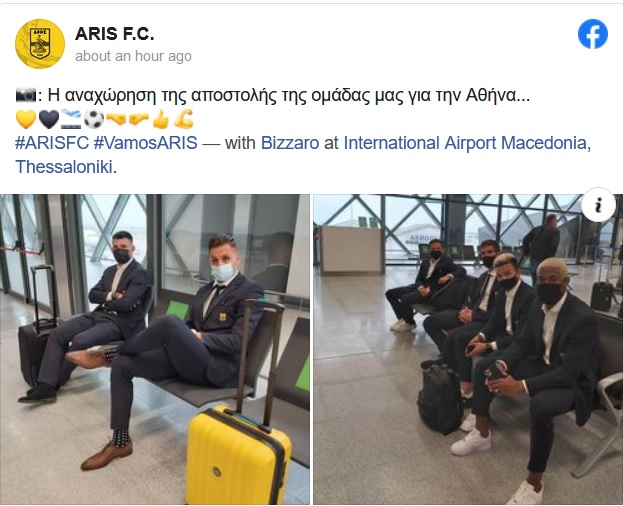Click the yellow heart emoji
623x506 pixels.
(26, 119)
